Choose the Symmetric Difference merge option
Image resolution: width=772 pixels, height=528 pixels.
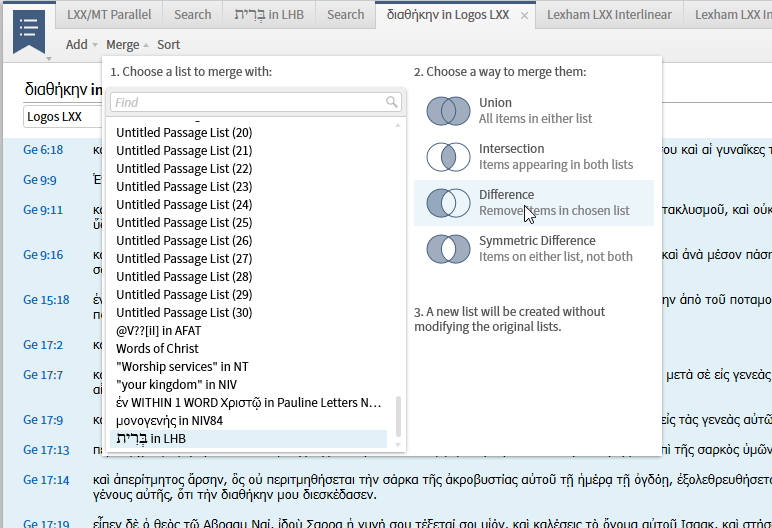coord(534,249)
